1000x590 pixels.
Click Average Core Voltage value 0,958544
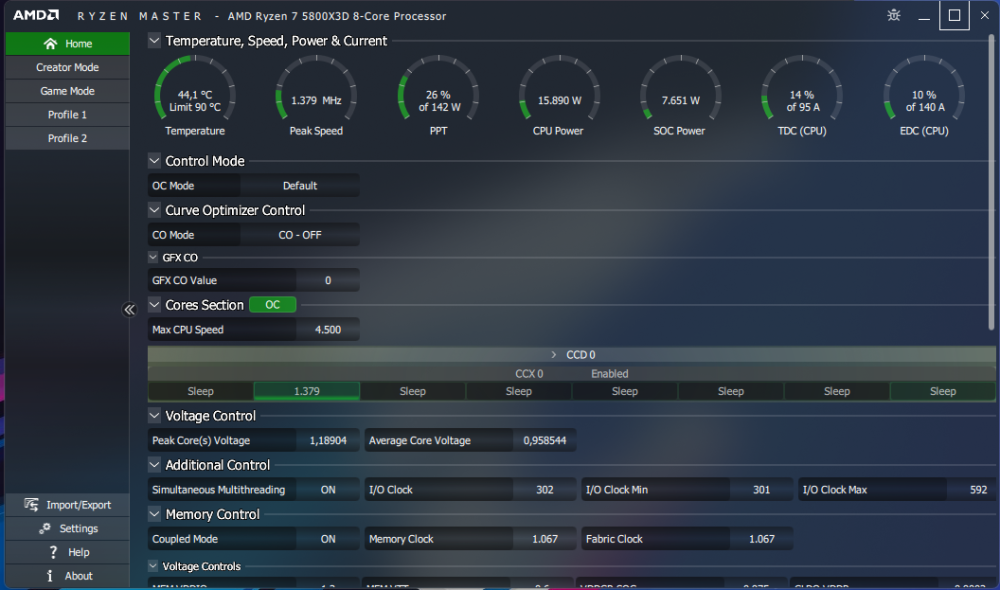coord(545,440)
